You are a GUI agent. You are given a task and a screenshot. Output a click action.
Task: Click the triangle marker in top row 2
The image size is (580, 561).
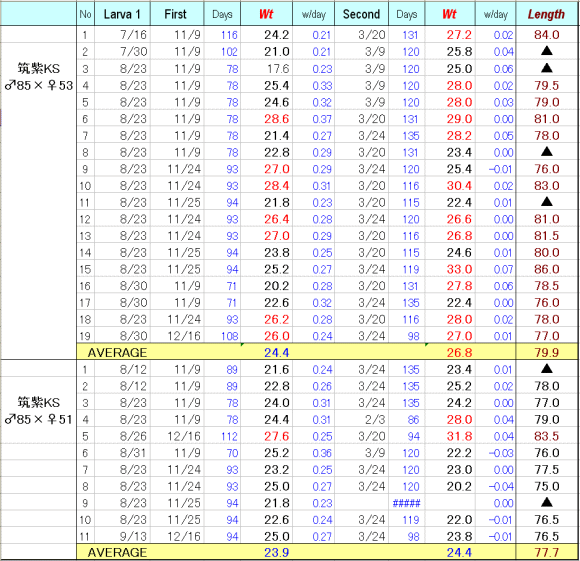pos(546,51)
